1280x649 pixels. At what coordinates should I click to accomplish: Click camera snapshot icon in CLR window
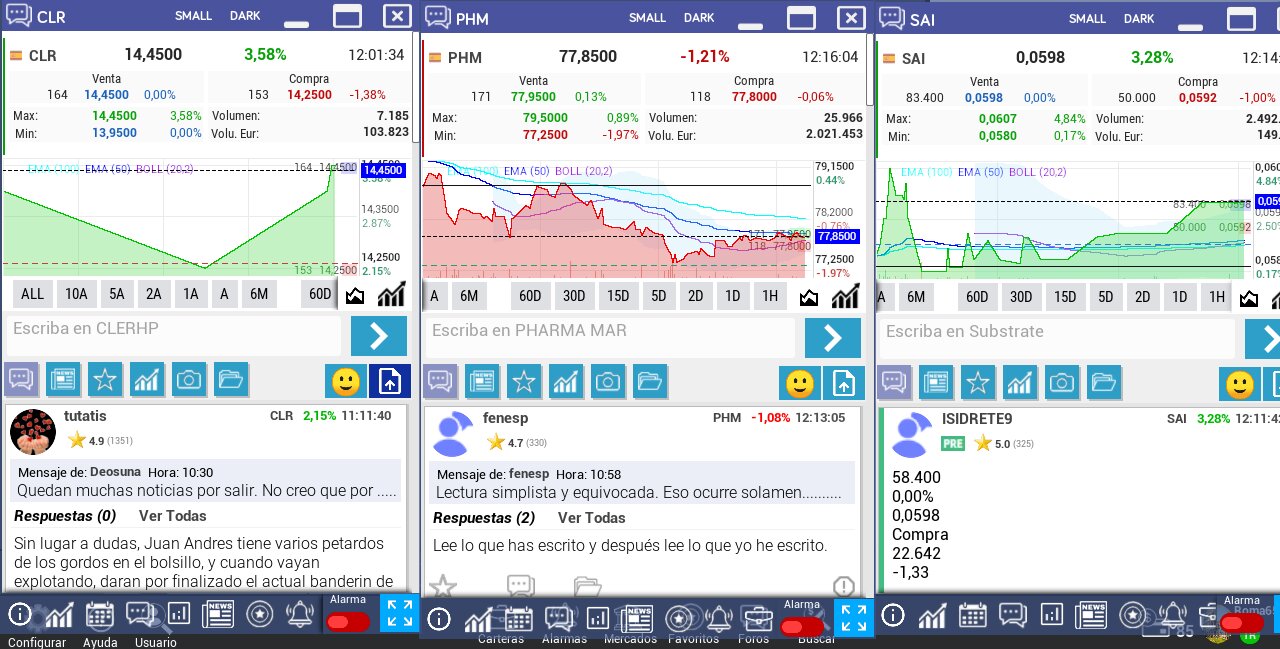pos(189,380)
